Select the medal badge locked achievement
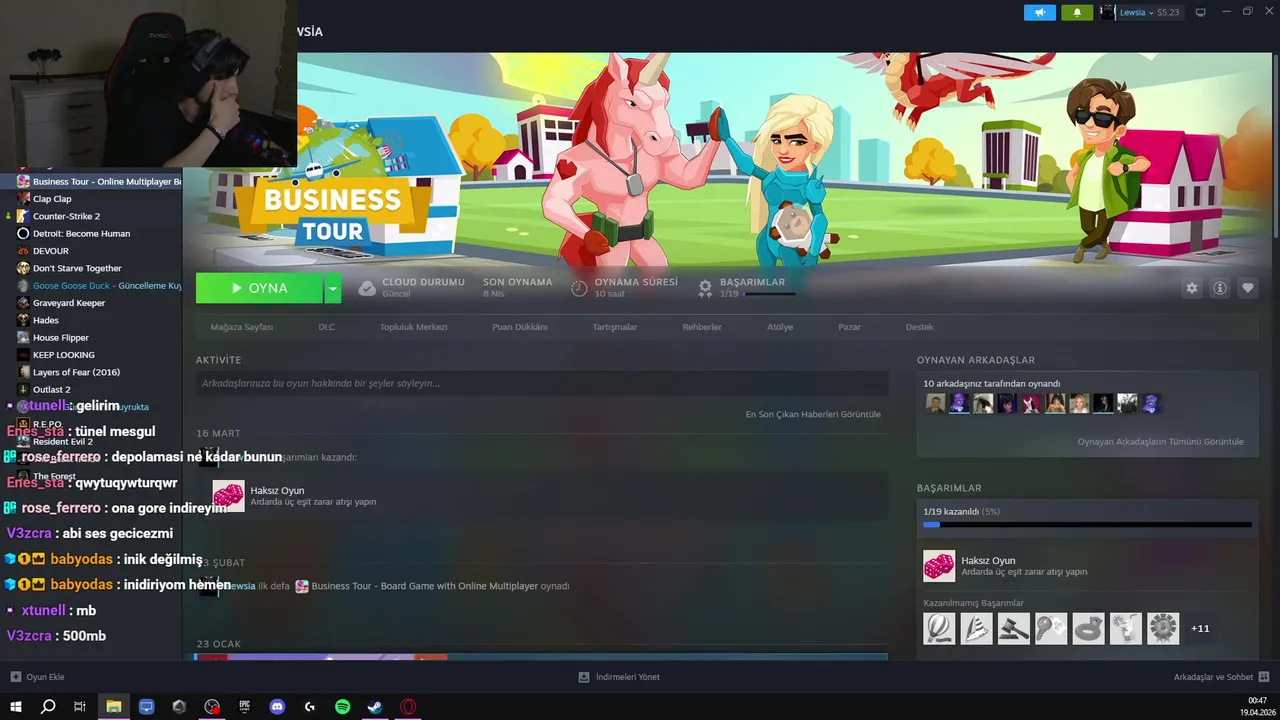1280x720 pixels. pyautogui.click(x=1163, y=628)
